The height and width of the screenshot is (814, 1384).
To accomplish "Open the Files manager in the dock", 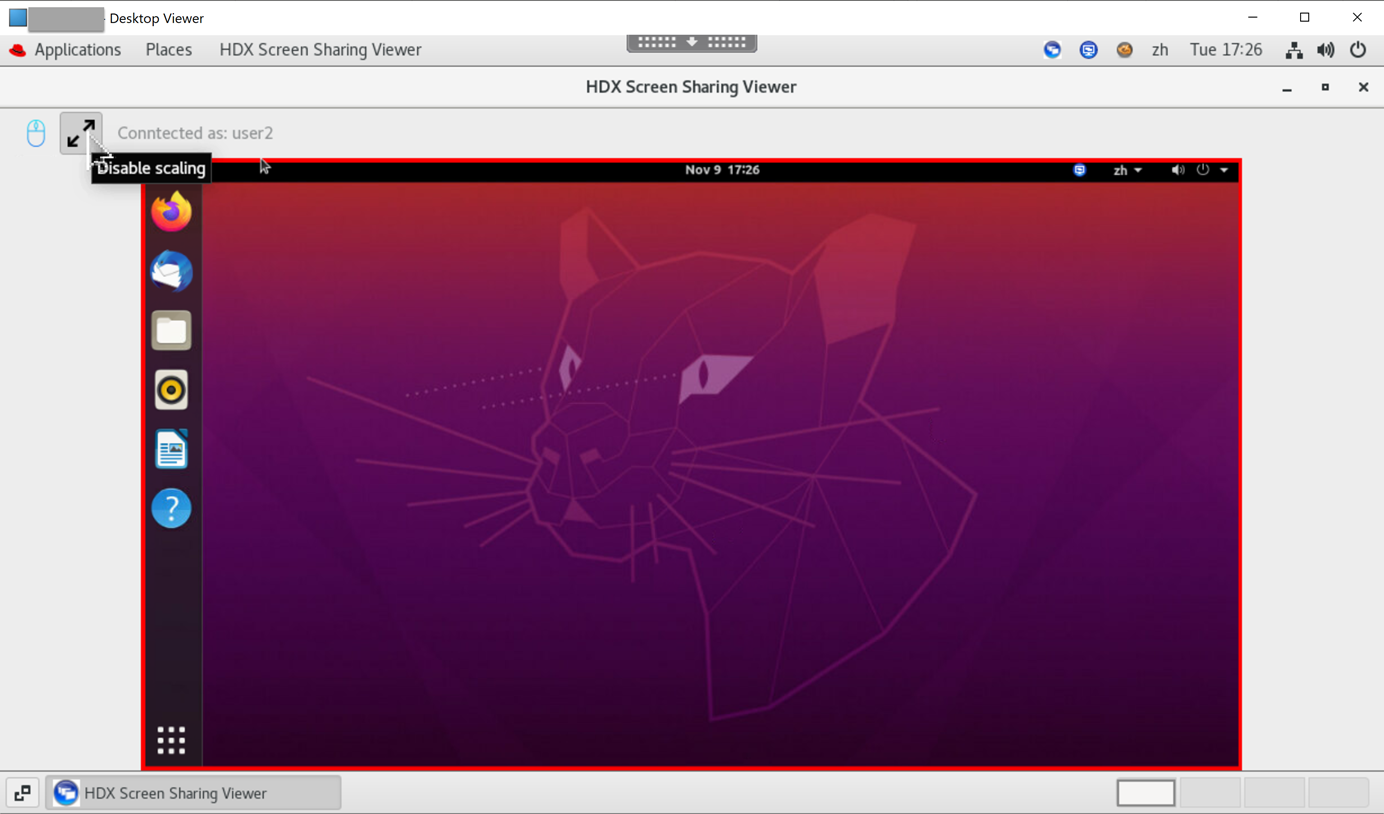I will point(171,331).
